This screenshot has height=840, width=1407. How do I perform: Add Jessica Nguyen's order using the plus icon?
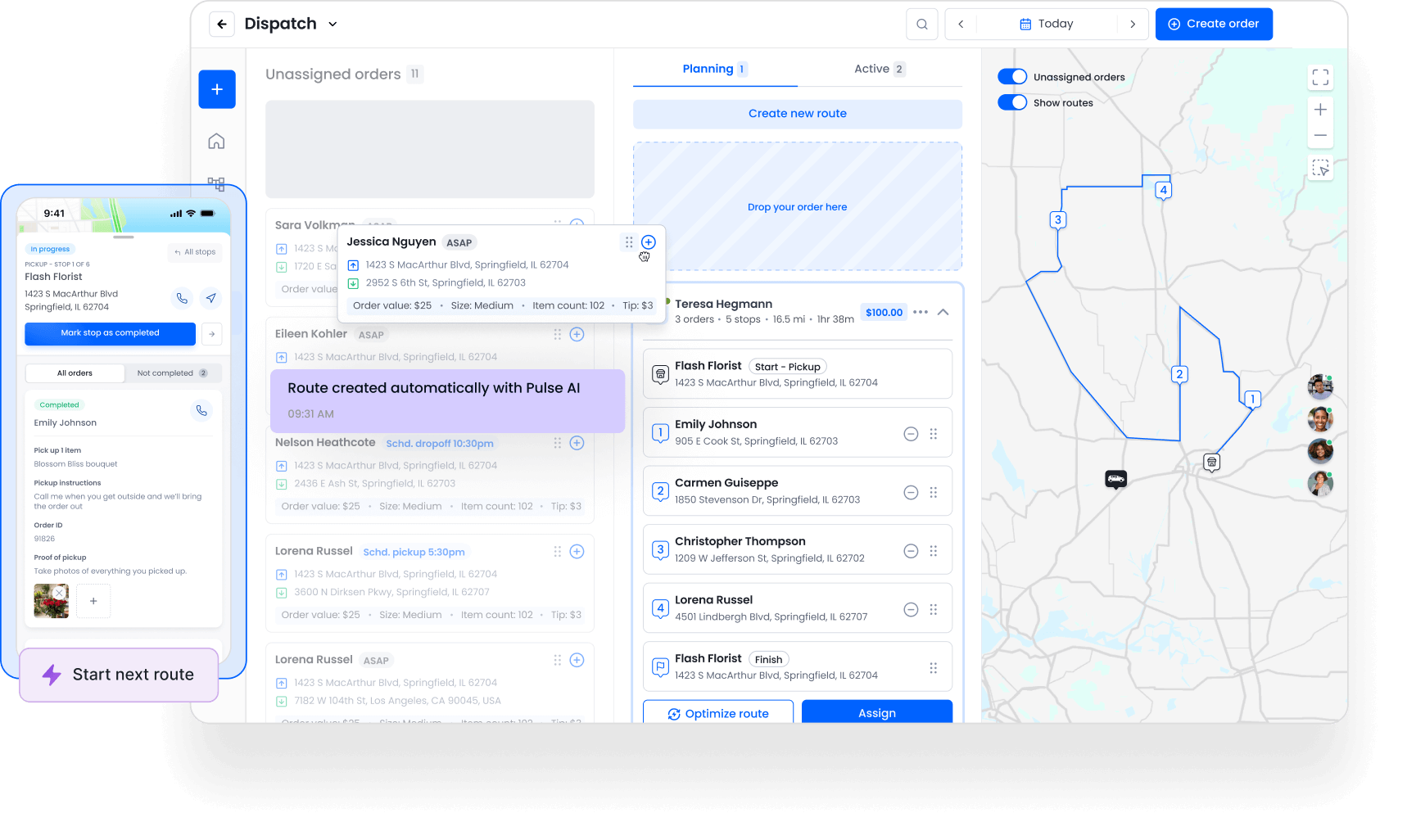pyautogui.click(x=648, y=242)
